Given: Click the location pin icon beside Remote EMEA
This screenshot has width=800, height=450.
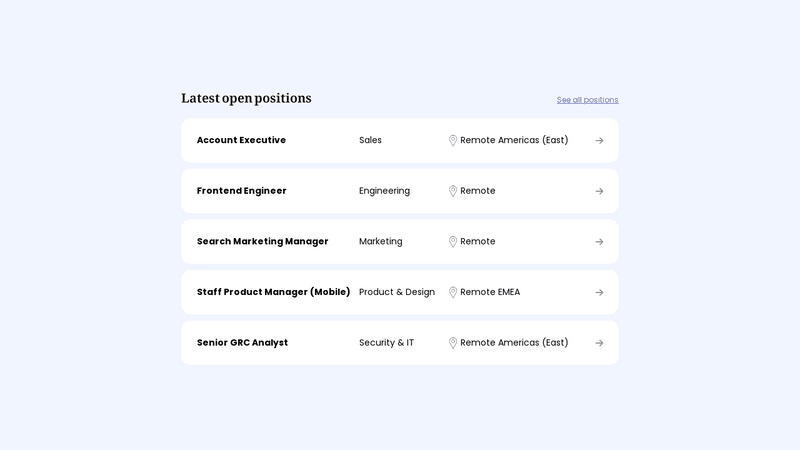Looking at the screenshot, I should [453, 293].
